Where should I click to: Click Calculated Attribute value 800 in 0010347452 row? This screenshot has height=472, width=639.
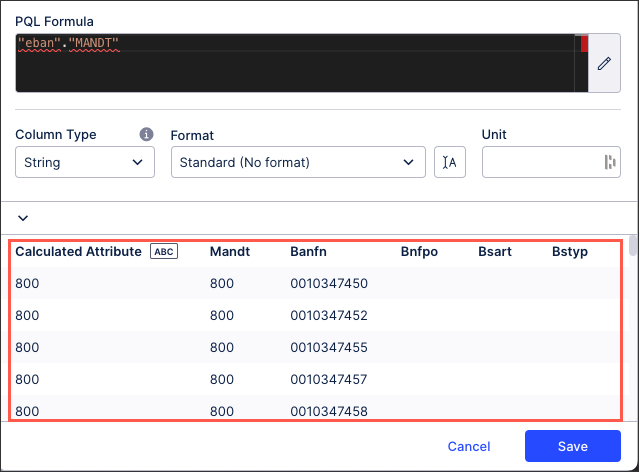27,315
